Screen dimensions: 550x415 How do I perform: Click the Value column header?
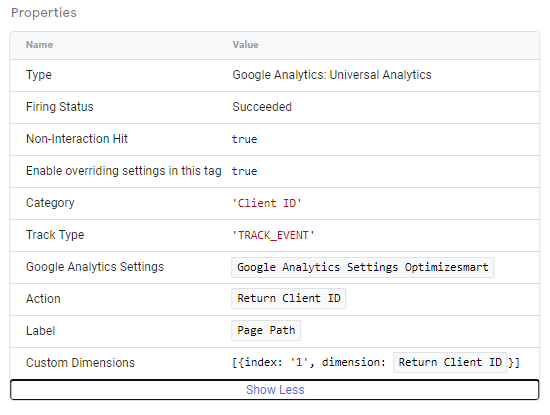coord(245,45)
